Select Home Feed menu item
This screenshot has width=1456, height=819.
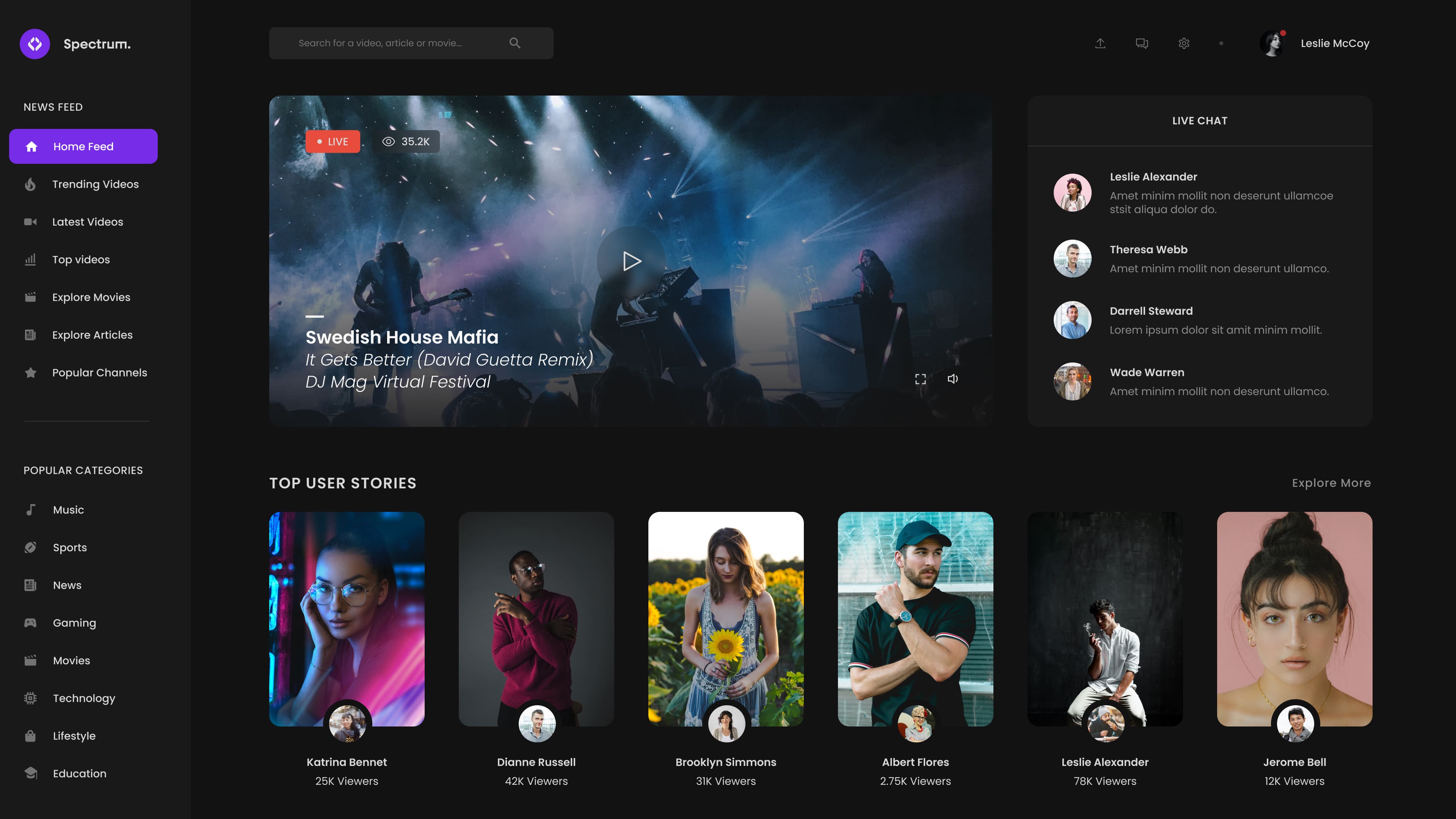coord(83,146)
